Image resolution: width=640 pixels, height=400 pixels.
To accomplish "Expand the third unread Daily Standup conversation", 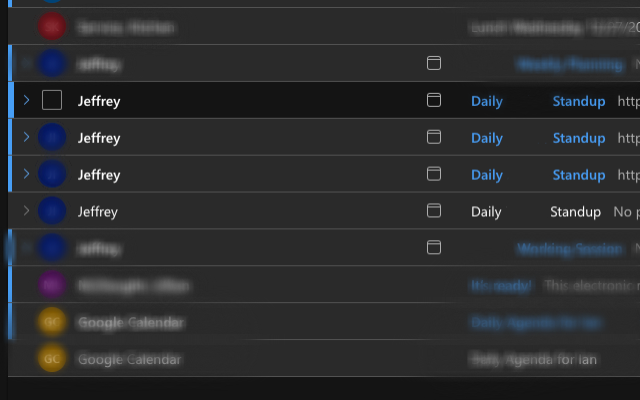I will pyautogui.click(x=26, y=175).
